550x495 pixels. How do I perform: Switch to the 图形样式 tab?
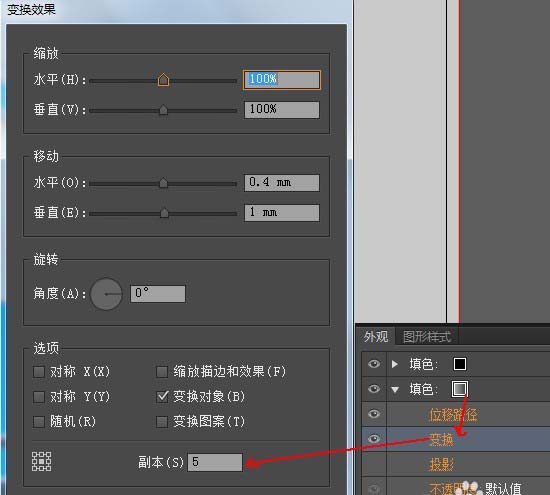tap(427, 337)
